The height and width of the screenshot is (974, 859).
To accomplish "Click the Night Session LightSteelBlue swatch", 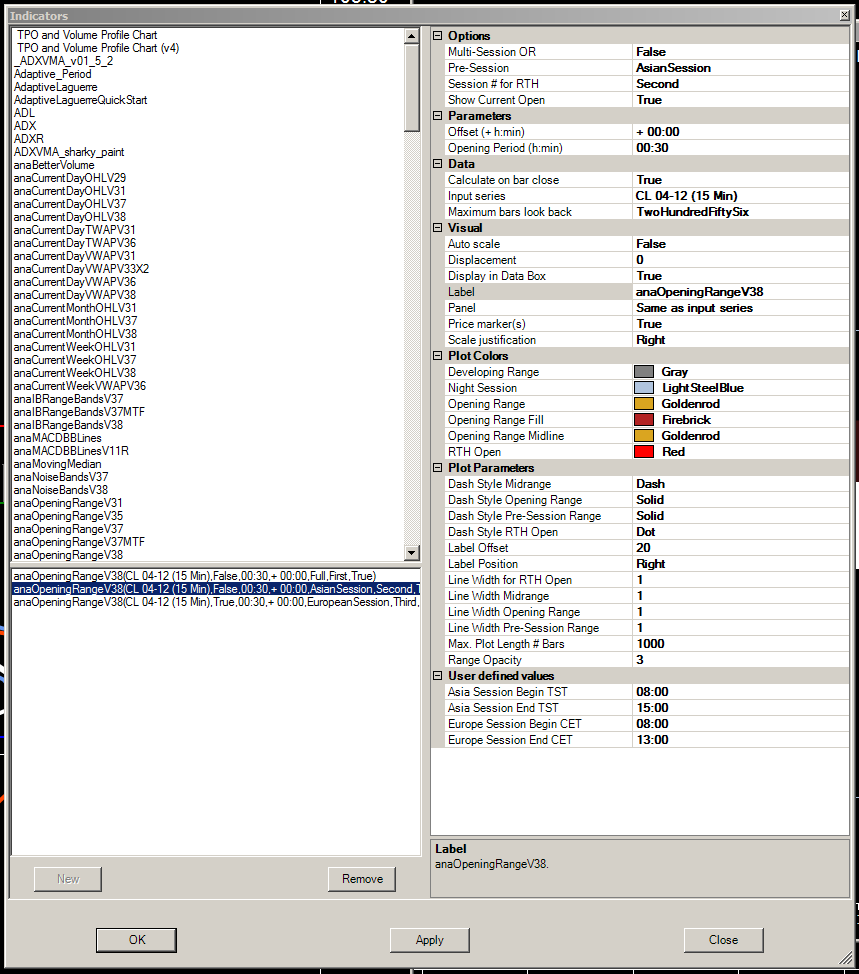I will (644, 388).
